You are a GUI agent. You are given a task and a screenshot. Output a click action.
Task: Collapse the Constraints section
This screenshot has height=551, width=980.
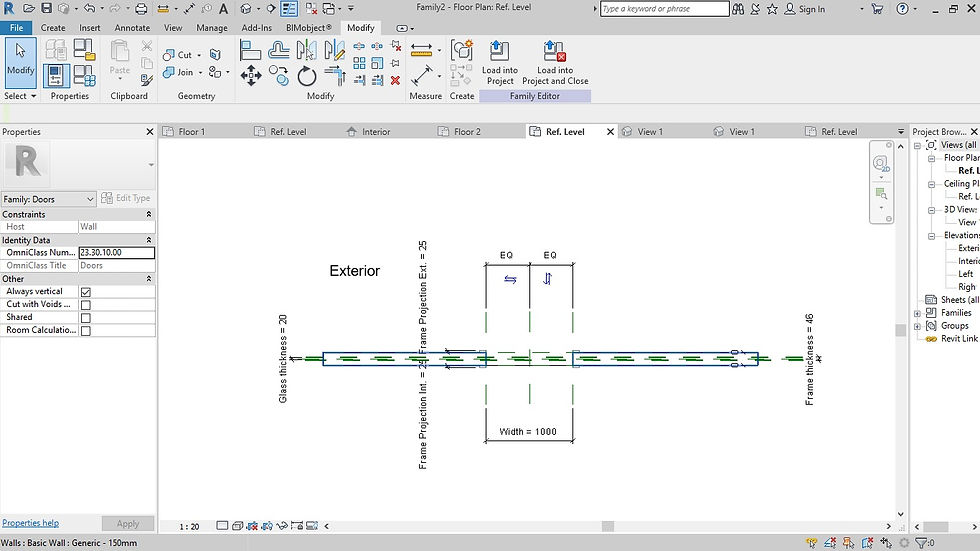(149, 214)
